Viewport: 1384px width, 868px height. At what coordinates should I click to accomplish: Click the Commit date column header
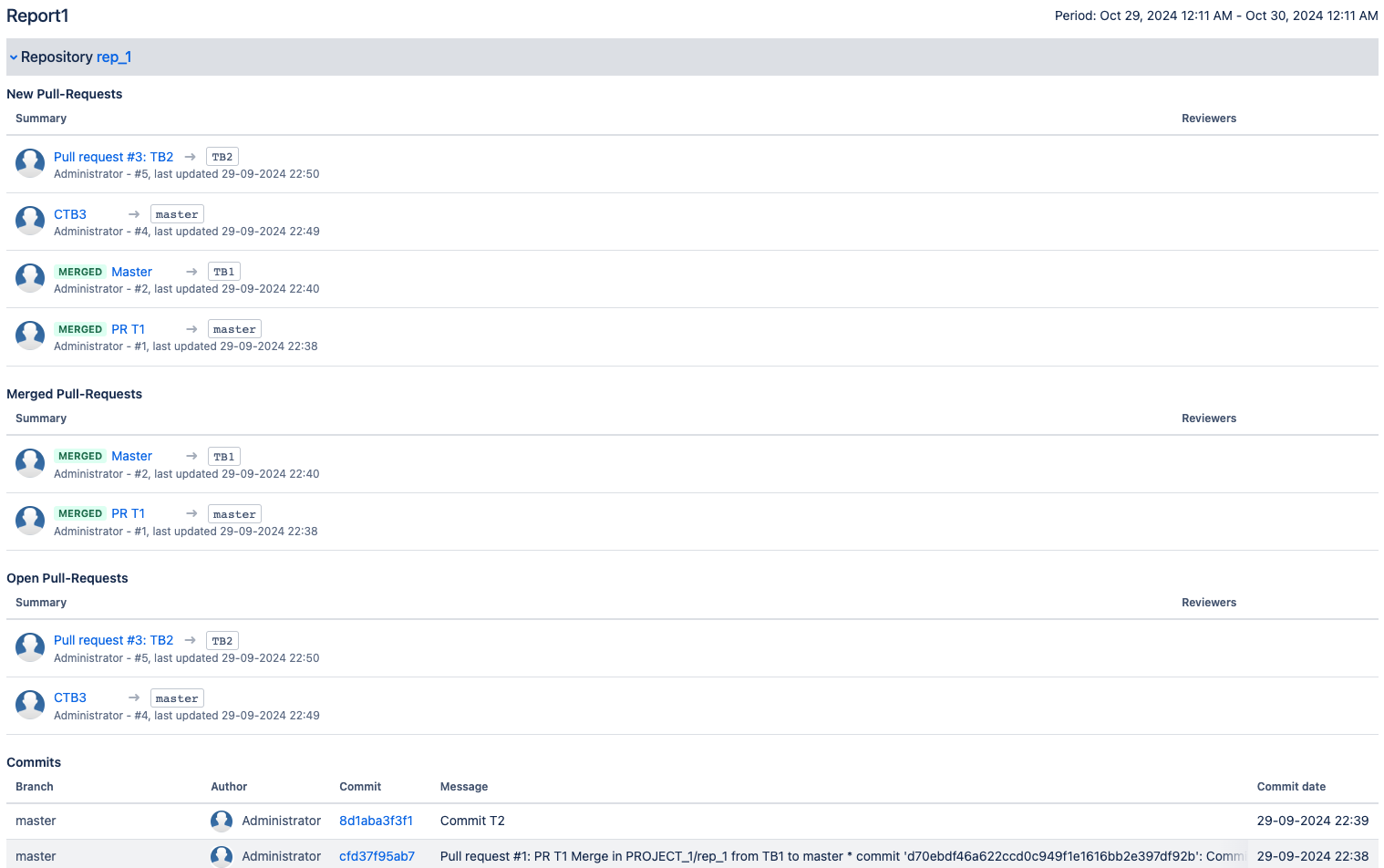1291,787
